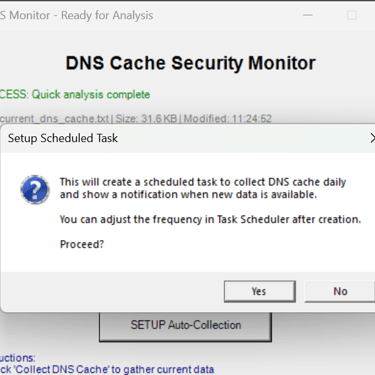The height and width of the screenshot is (375, 375).
Task: Select the Setup Scheduled Task title bar
Action: [x=188, y=138]
